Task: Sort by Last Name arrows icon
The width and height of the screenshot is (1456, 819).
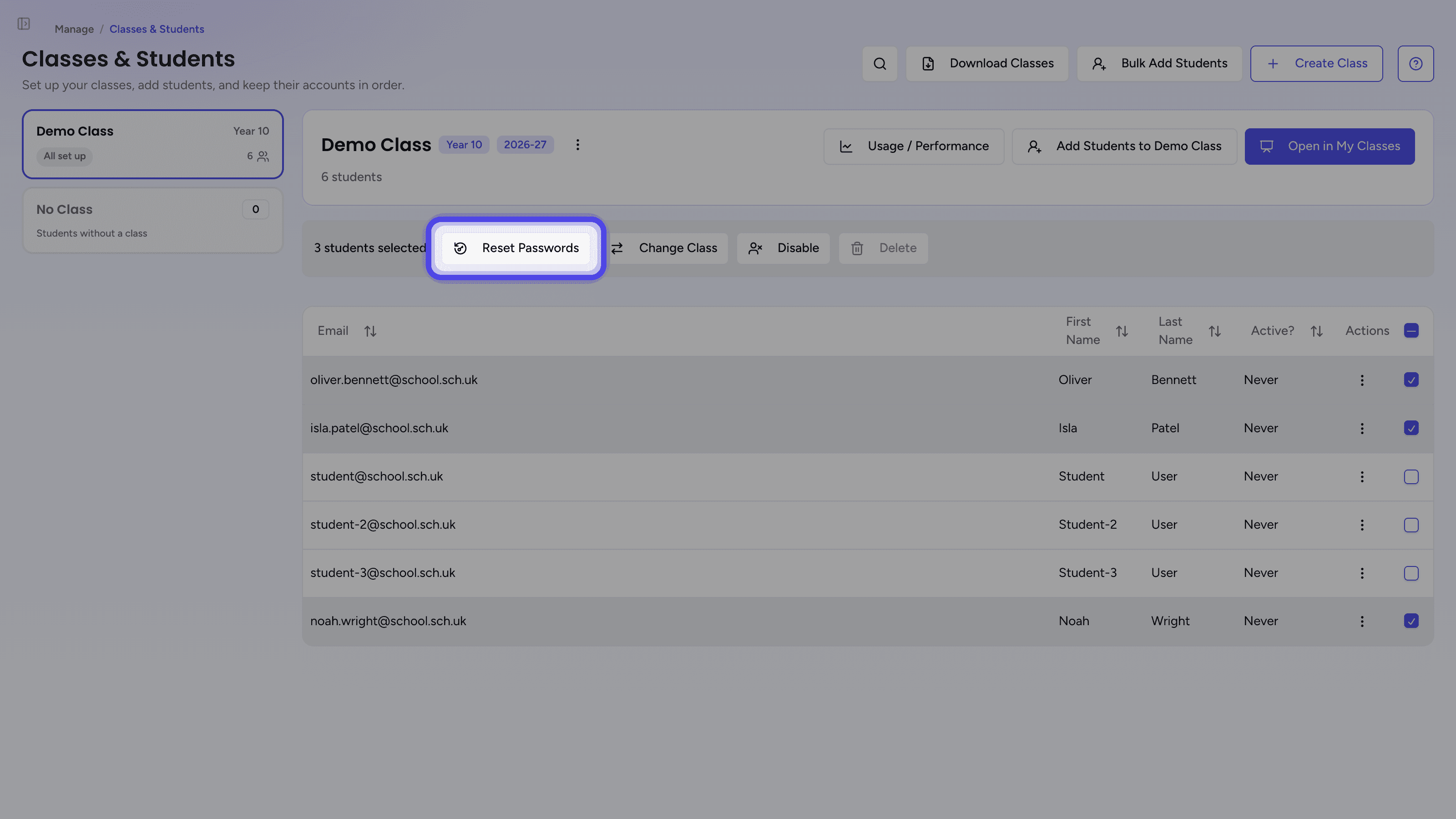Action: 1215,331
